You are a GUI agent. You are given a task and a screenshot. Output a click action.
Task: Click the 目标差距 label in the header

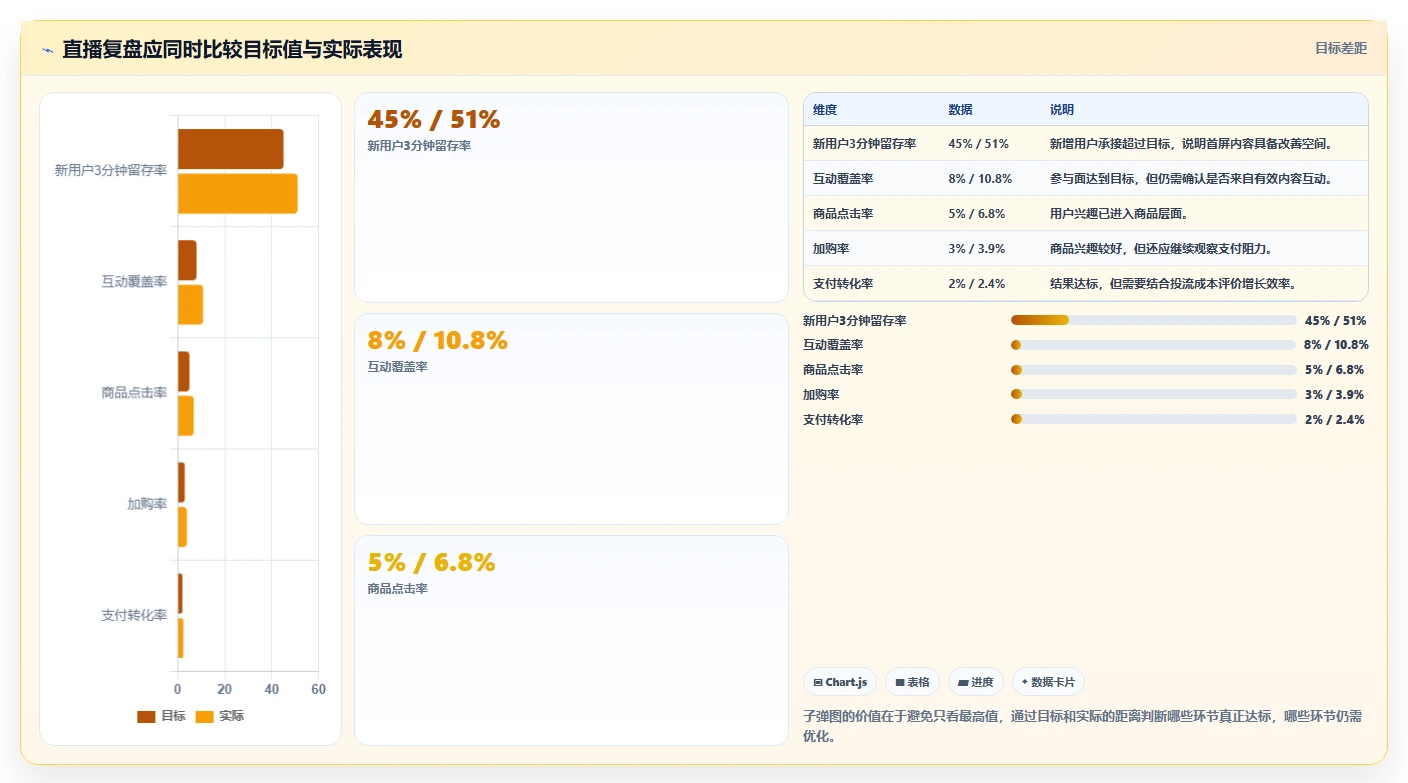pos(1340,48)
